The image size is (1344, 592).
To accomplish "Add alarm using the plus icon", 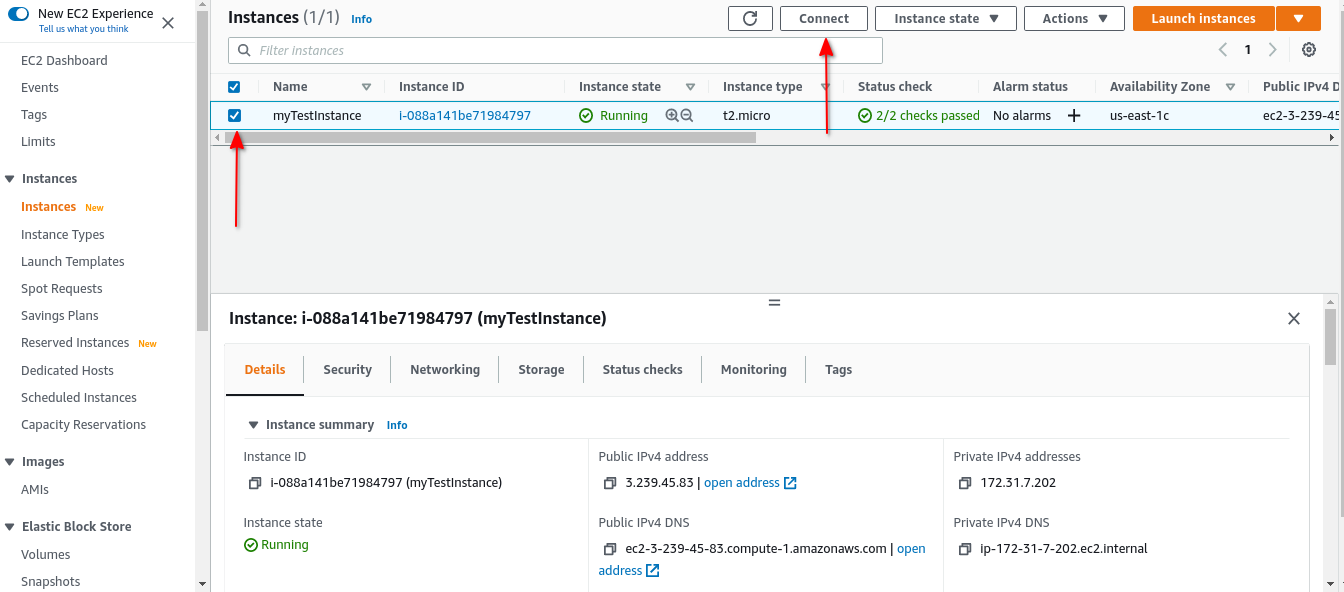I will [x=1074, y=116].
